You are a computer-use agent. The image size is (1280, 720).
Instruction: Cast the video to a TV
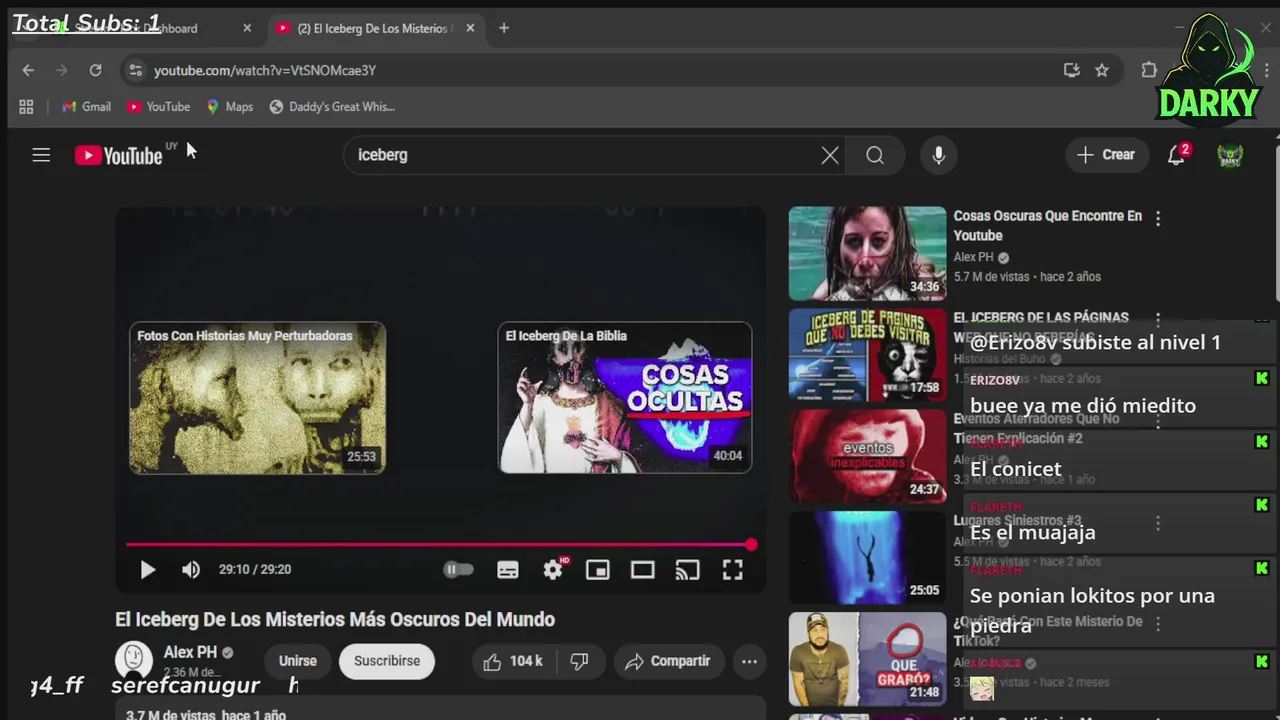coord(688,570)
